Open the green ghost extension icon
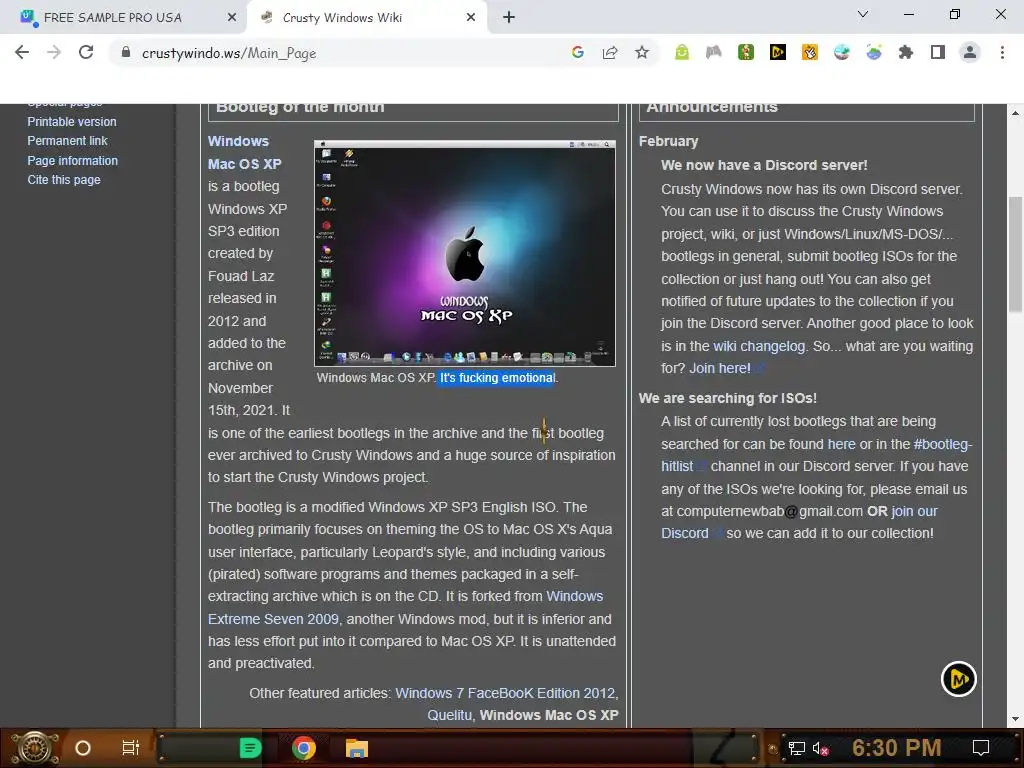This screenshot has height=768, width=1024. click(x=682, y=52)
